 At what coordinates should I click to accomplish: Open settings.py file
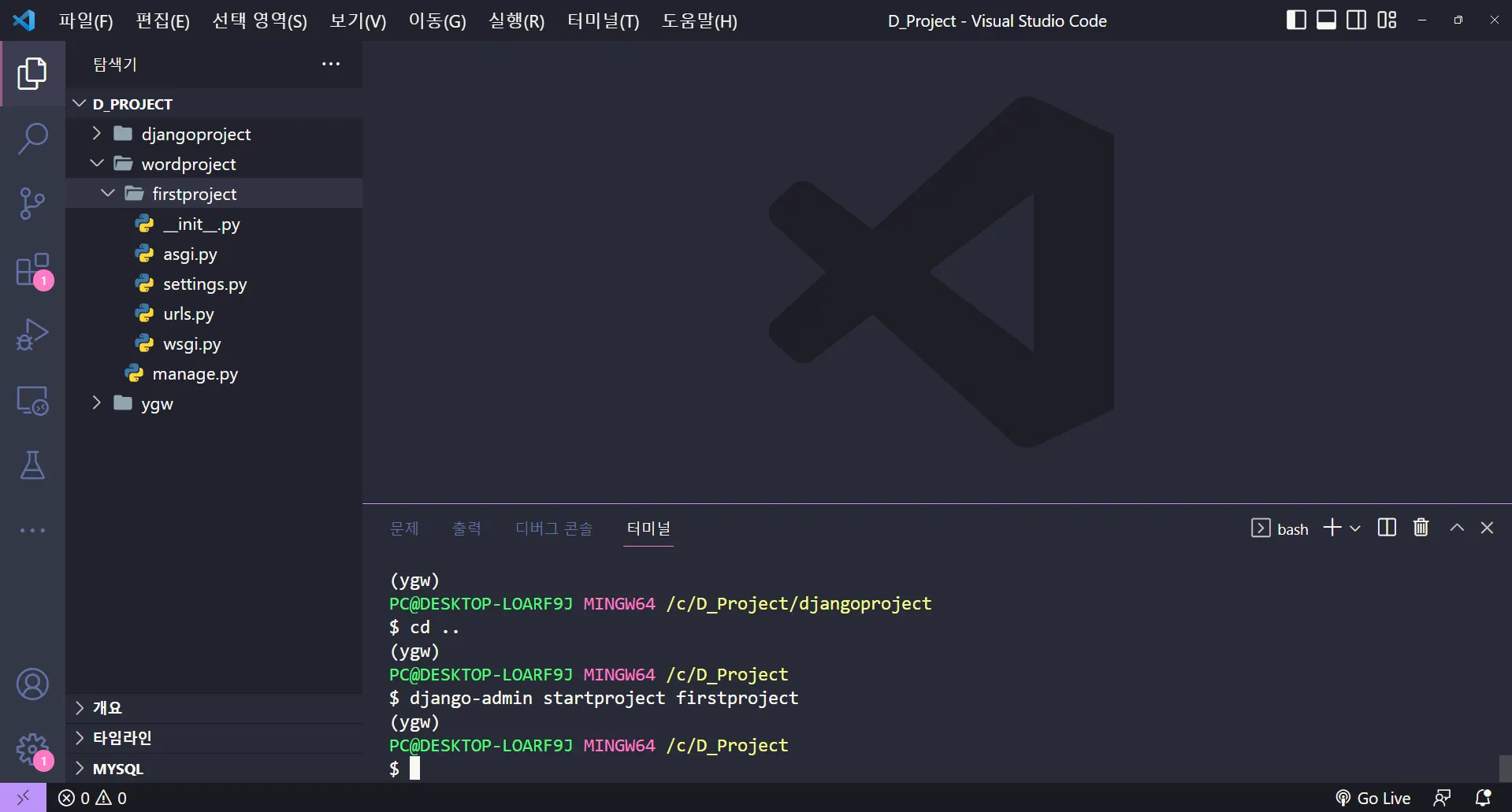(x=214, y=284)
